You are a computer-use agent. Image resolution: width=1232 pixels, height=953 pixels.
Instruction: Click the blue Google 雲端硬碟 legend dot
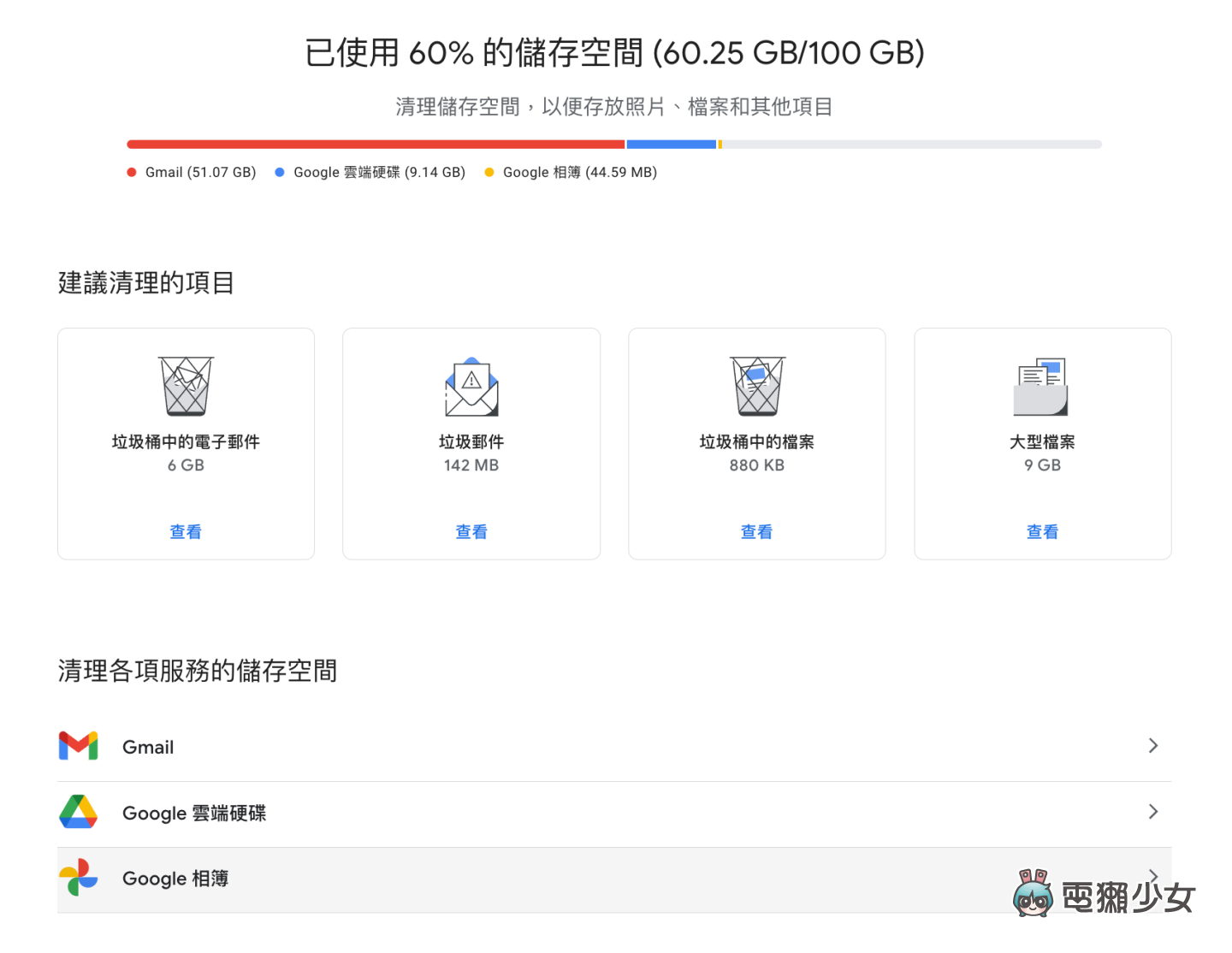pos(280,172)
